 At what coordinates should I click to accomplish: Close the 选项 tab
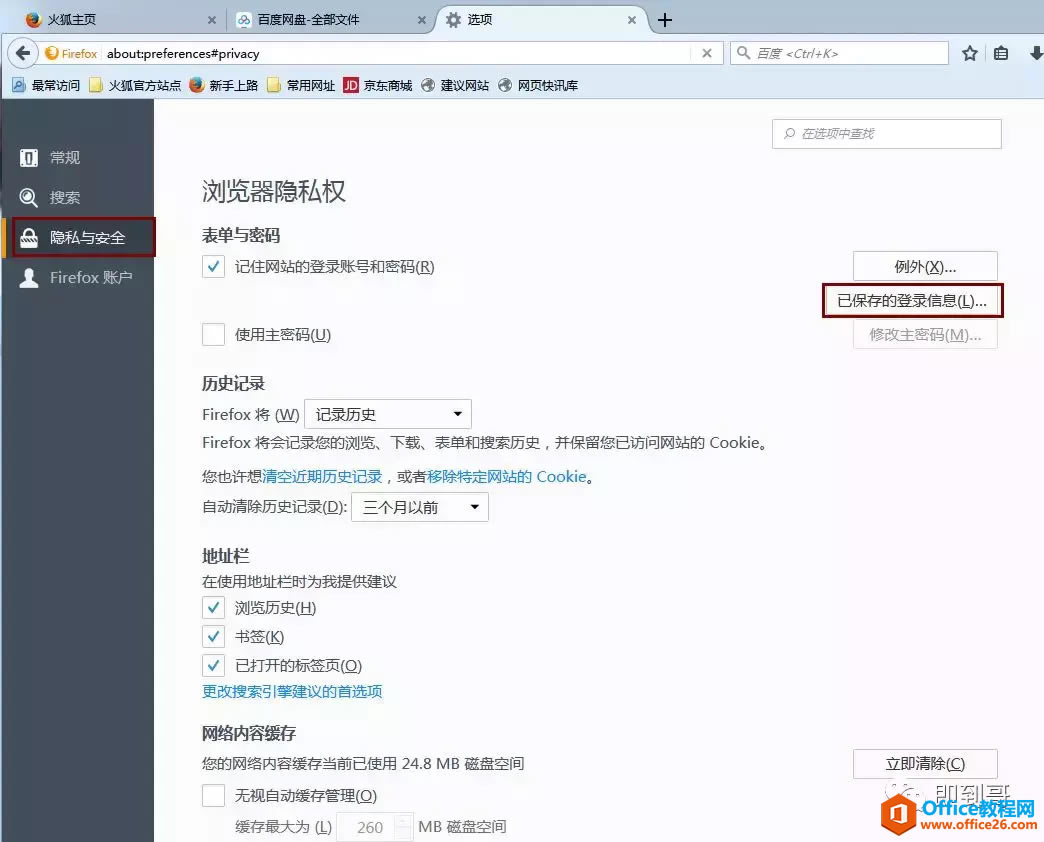click(x=632, y=20)
